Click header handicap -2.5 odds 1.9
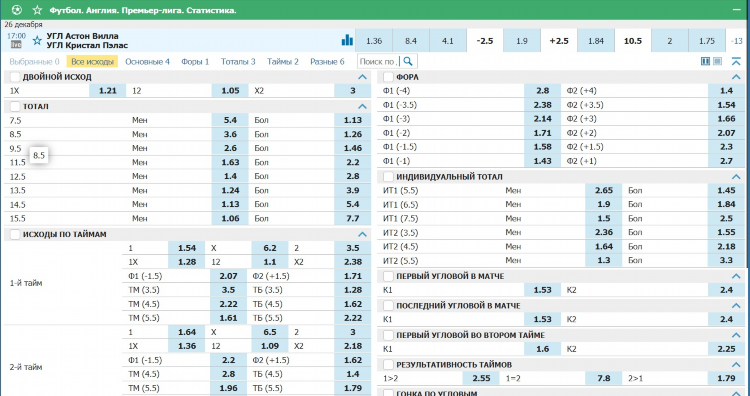750x396 pixels. pos(522,41)
